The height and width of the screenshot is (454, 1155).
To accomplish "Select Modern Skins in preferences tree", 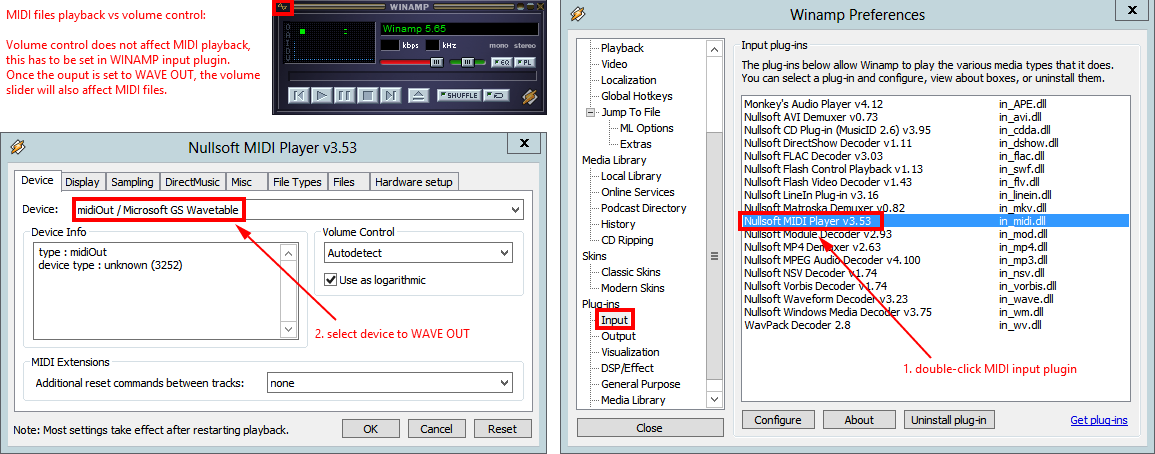I will [x=632, y=288].
